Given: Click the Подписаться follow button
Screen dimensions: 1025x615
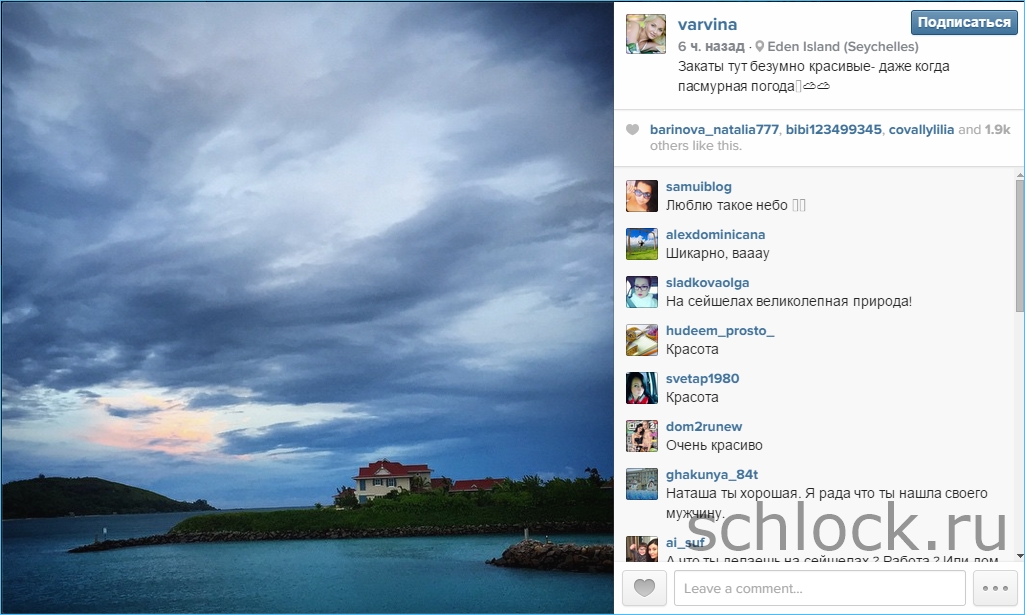Looking at the screenshot, I should pos(964,22).
